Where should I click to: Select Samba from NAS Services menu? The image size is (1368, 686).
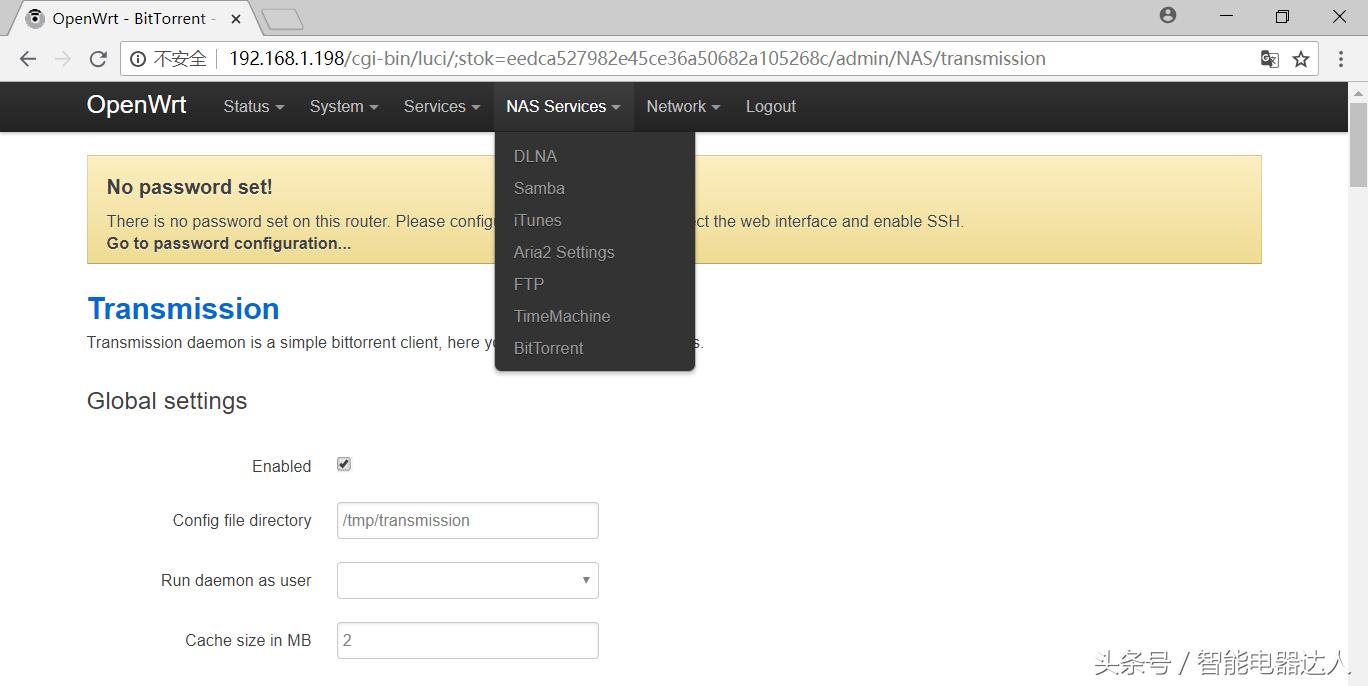(539, 188)
